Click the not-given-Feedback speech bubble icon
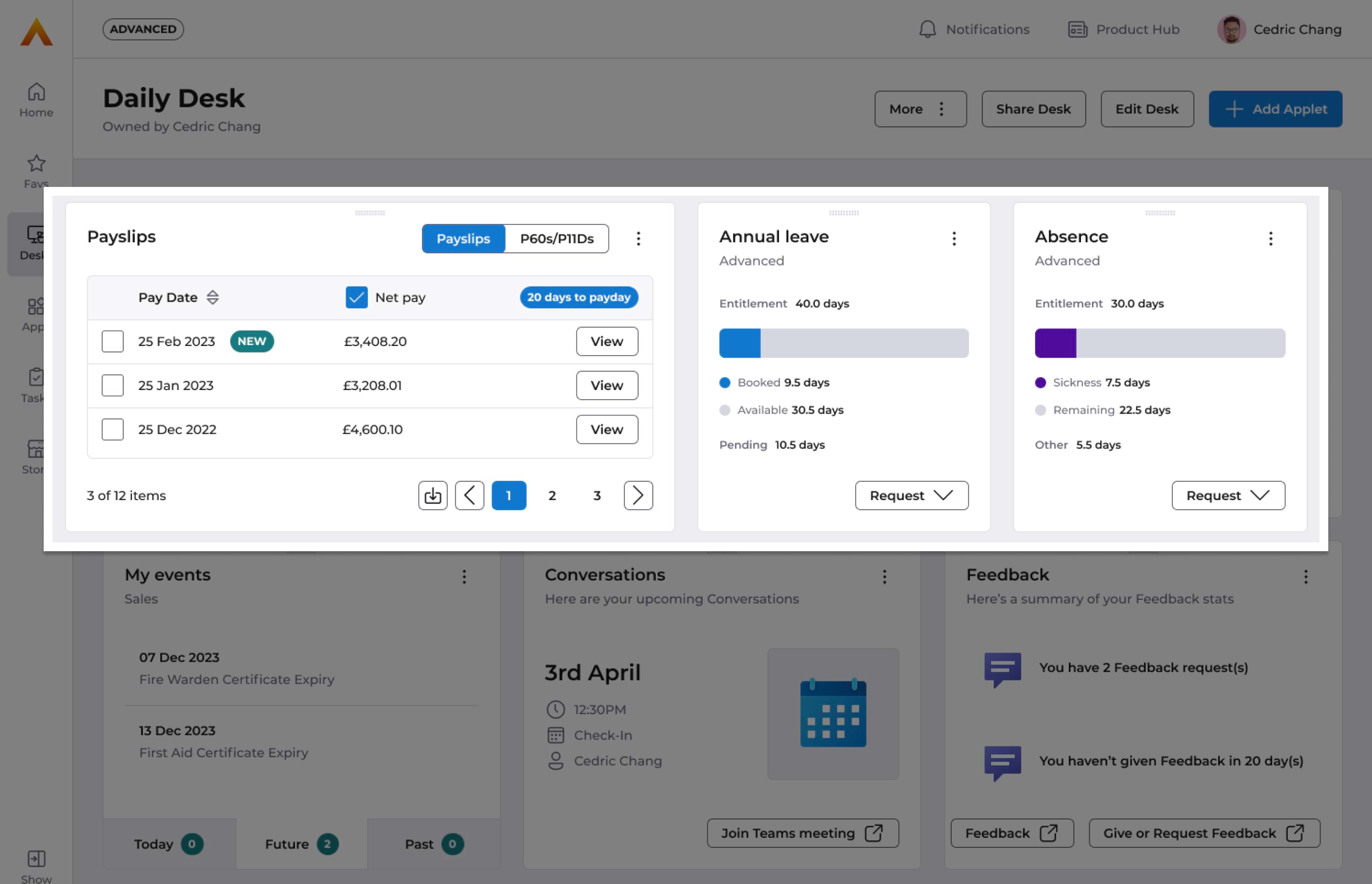The height and width of the screenshot is (884, 1372). tap(1002, 763)
